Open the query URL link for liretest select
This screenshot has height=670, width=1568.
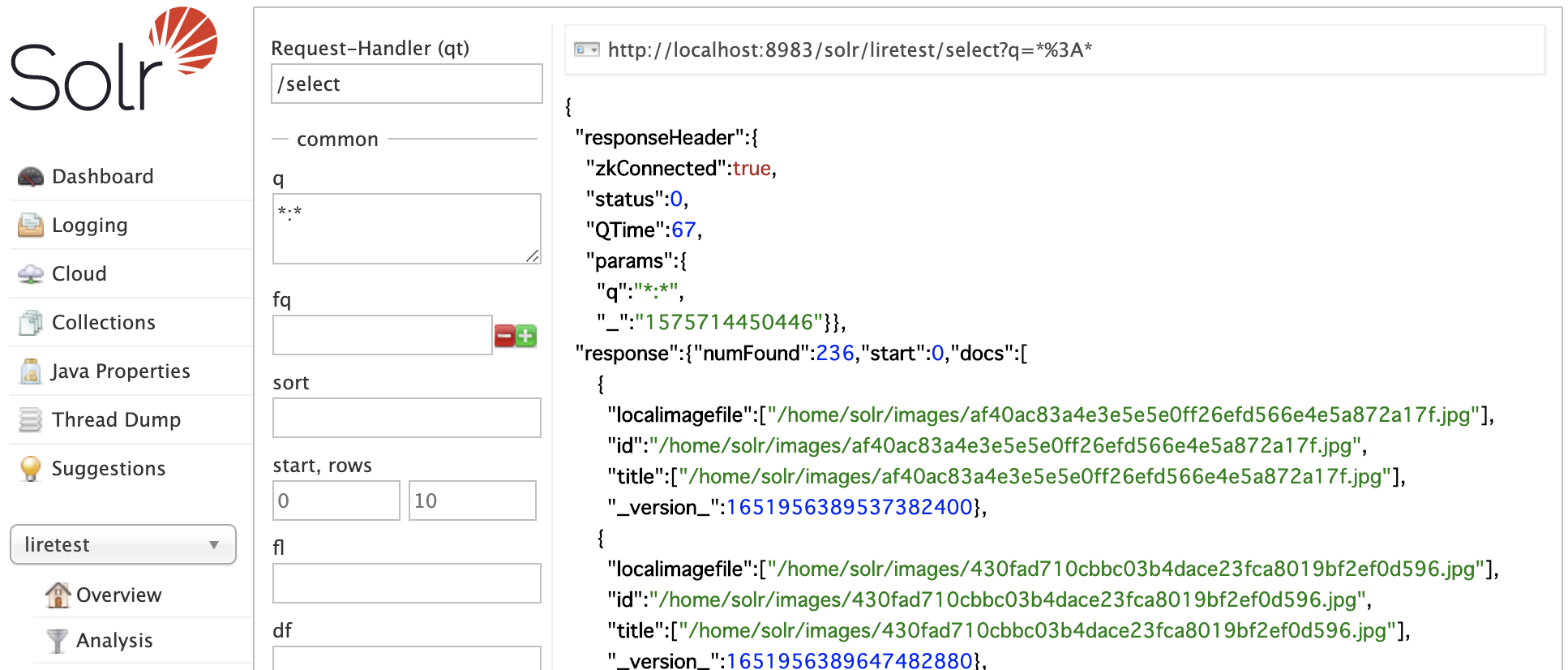[850, 49]
